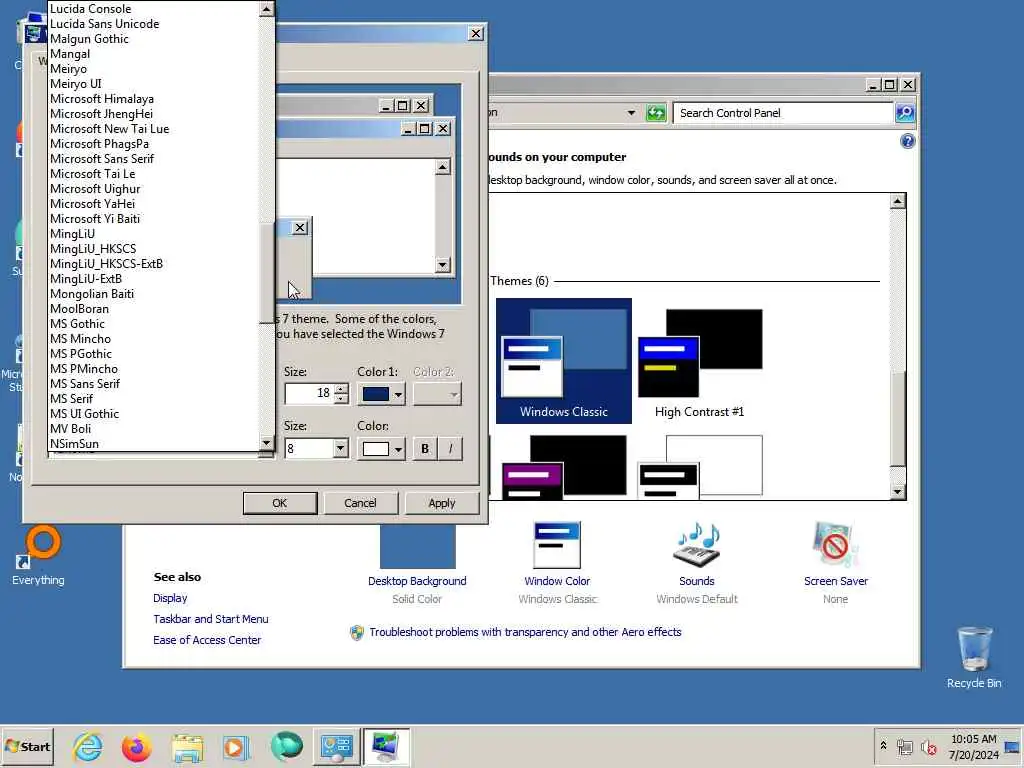Viewport: 1024px width, 768px height.
Task: Show hidden system tray icons
Action: [x=884, y=746]
